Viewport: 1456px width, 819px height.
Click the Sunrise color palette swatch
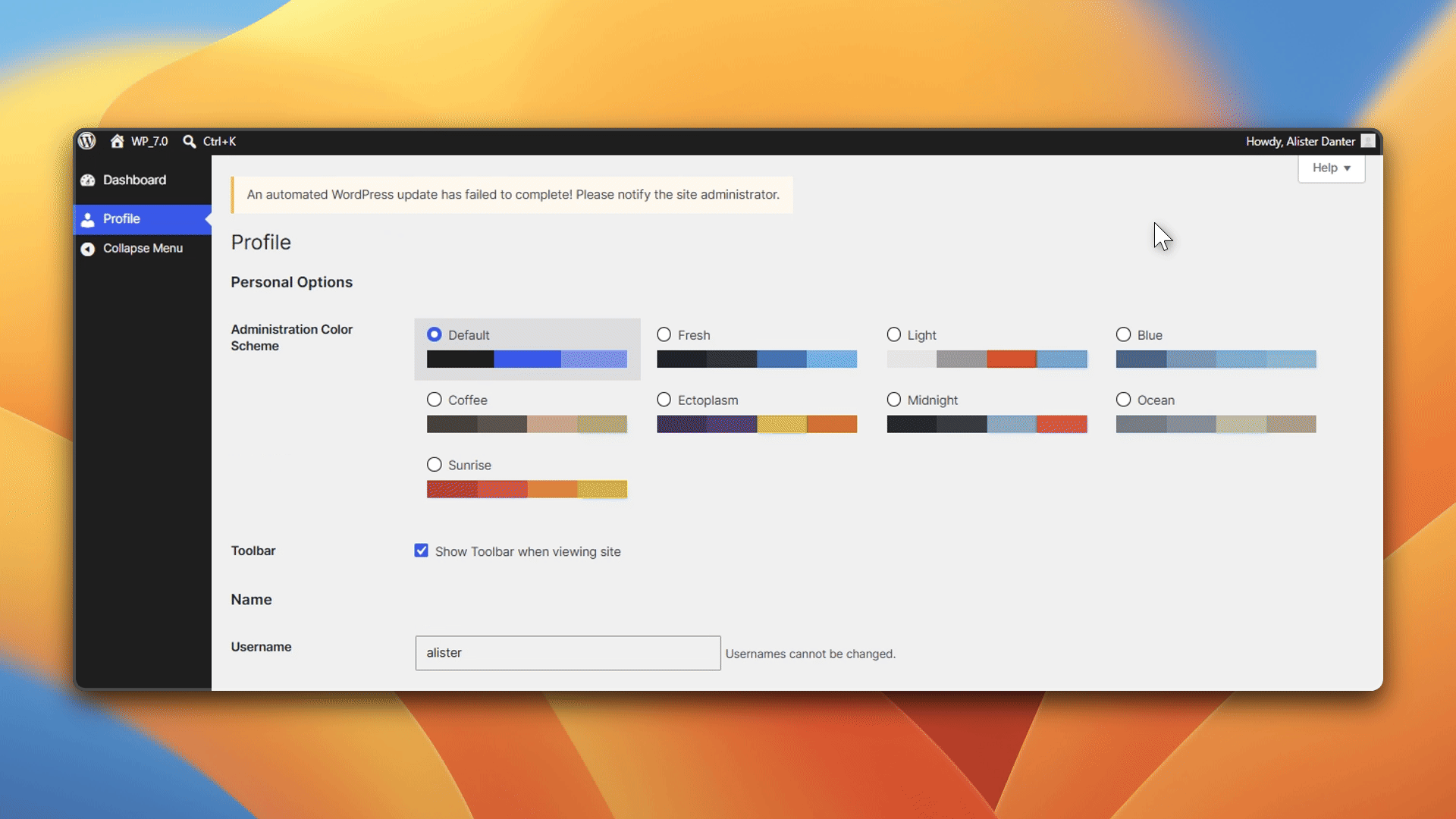pyautogui.click(x=527, y=489)
